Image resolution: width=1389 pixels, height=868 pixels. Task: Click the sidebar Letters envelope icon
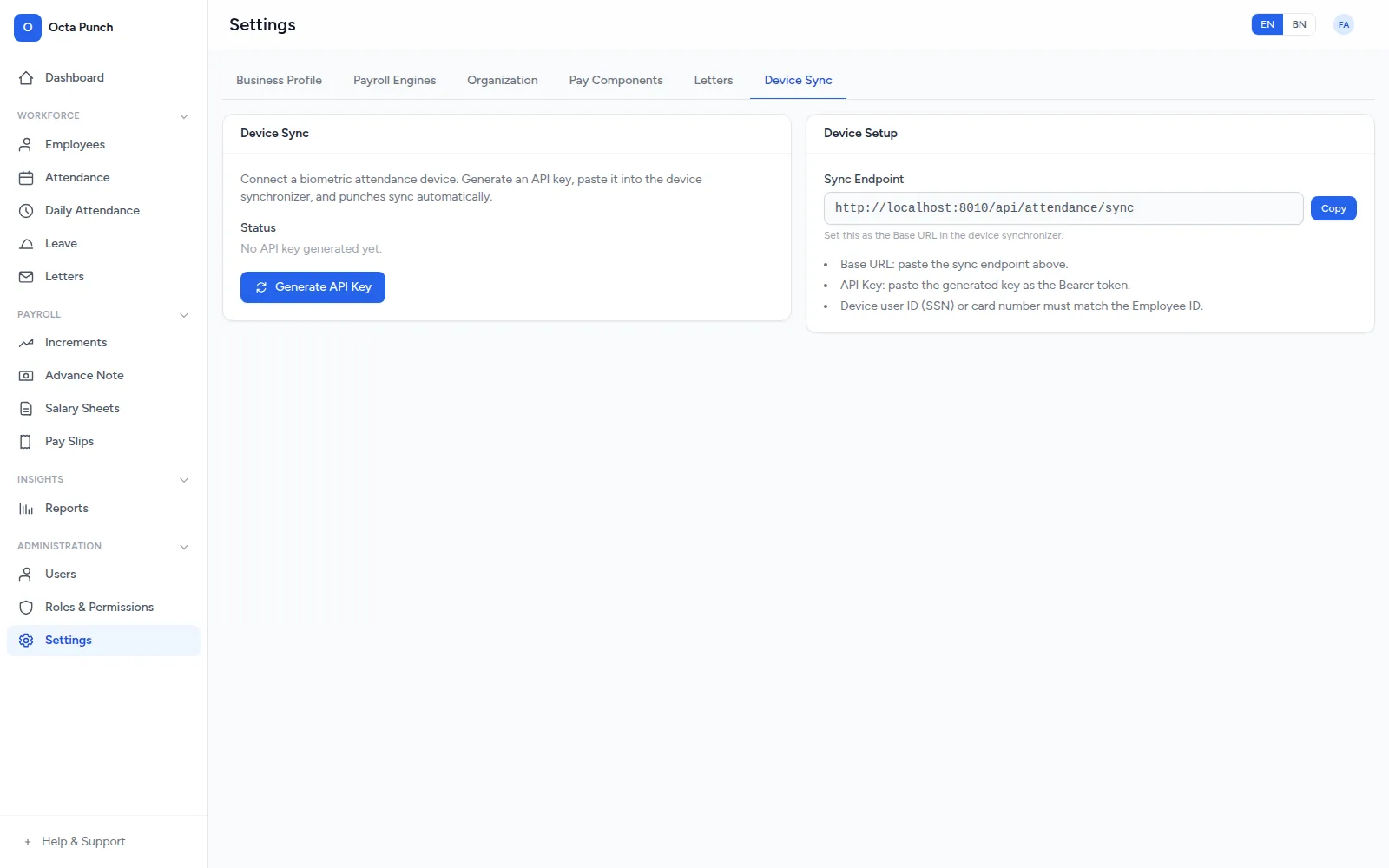click(x=26, y=277)
